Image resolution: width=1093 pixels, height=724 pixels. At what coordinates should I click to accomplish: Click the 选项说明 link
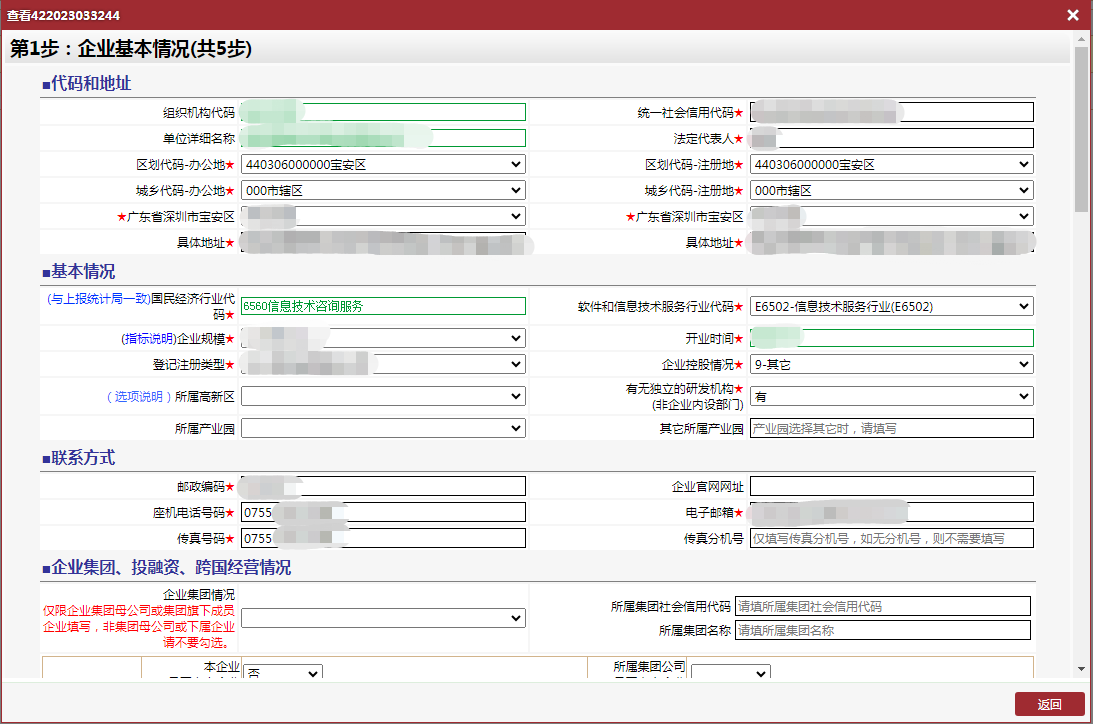point(137,397)
